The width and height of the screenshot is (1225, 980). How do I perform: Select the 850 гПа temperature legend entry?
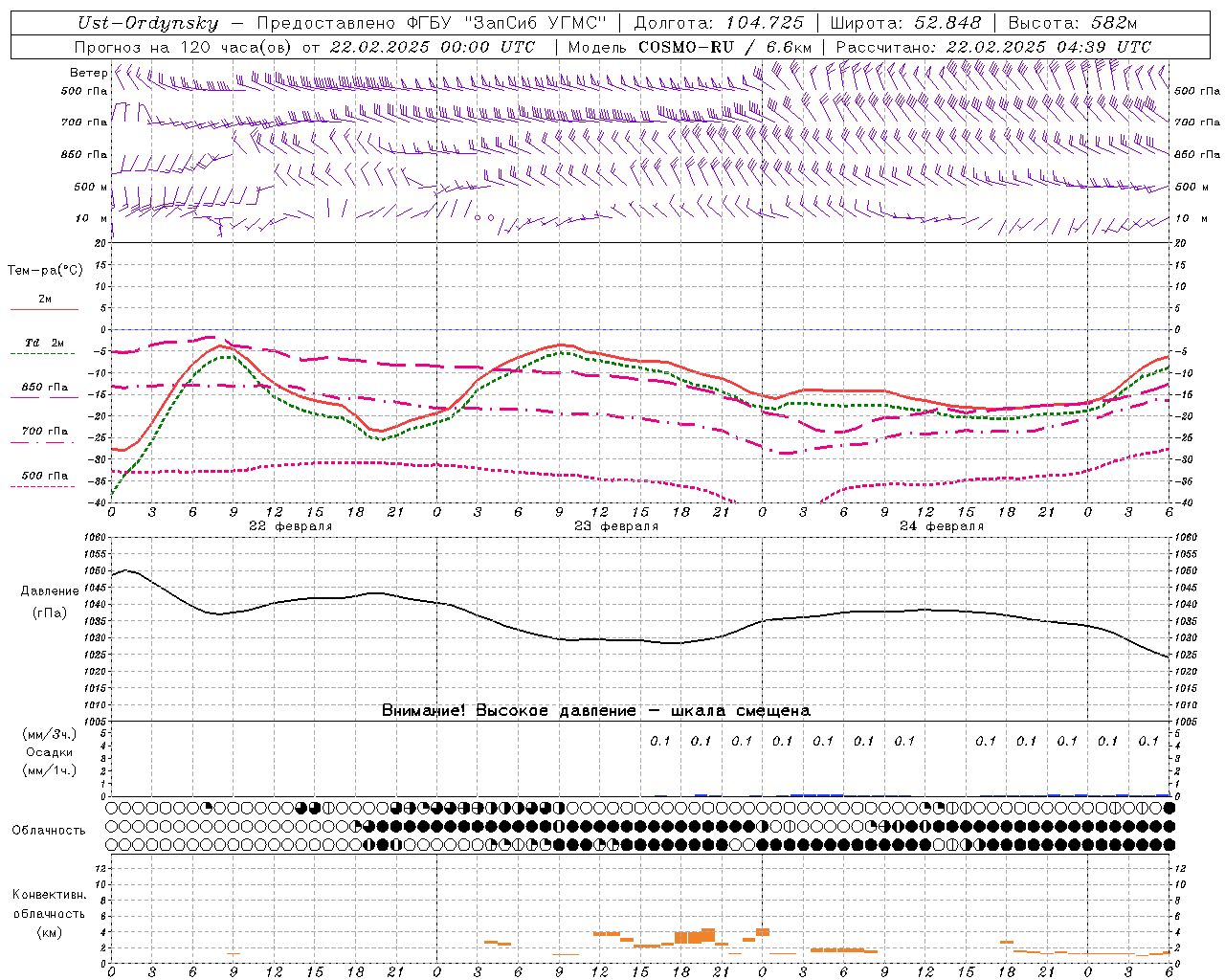(x=45, y=388)
